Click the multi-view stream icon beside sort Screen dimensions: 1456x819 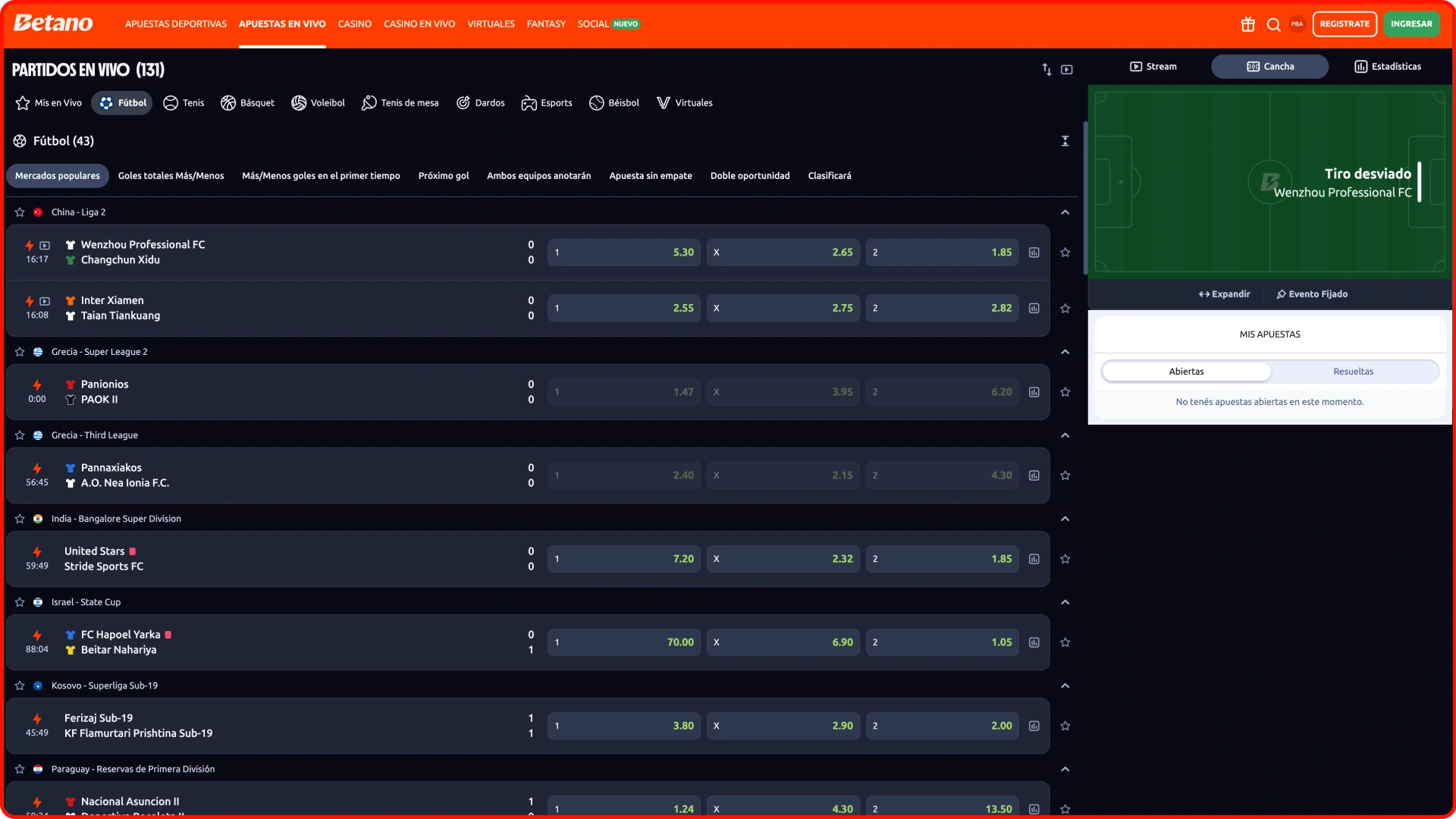click(1067, 70)
